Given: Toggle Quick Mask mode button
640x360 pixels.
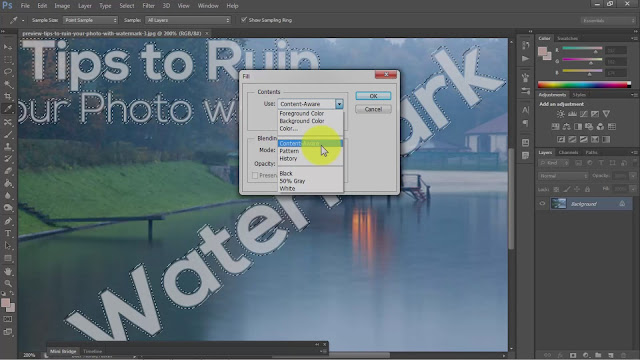Looking at the screenshot, I should [8, 319].
